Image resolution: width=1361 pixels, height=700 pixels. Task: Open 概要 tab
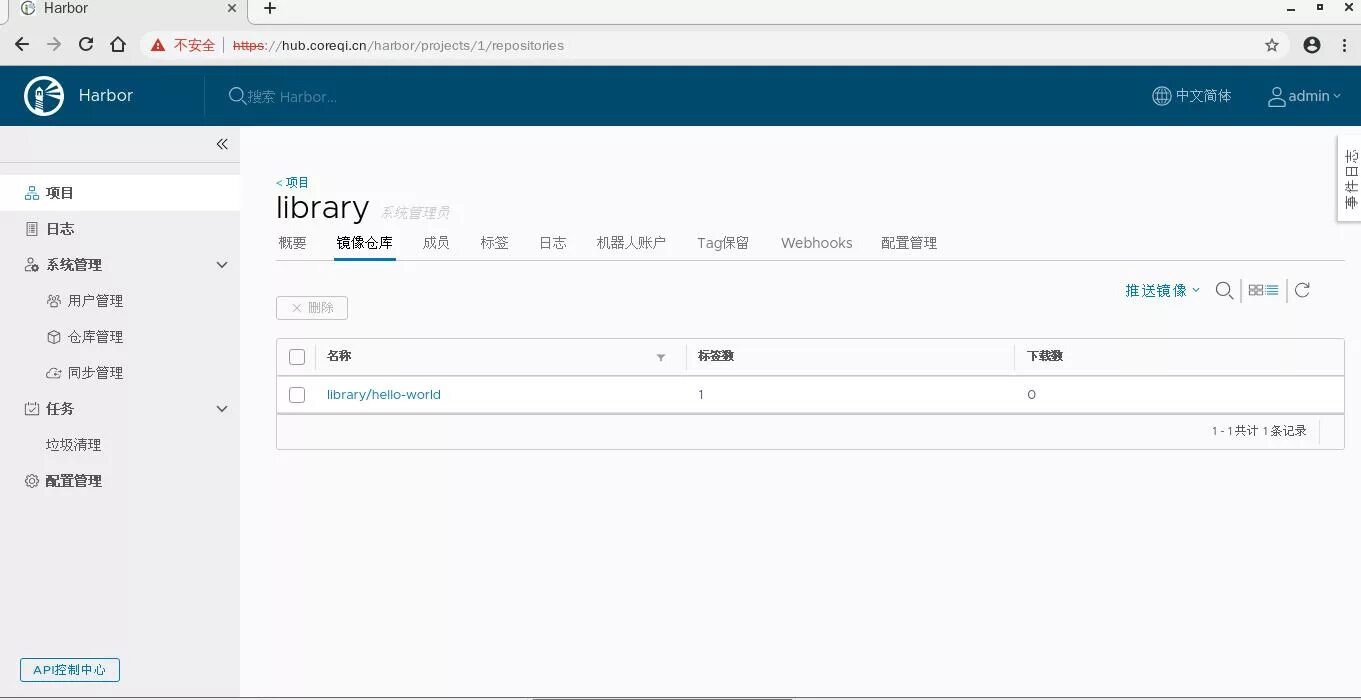point(293,243)
